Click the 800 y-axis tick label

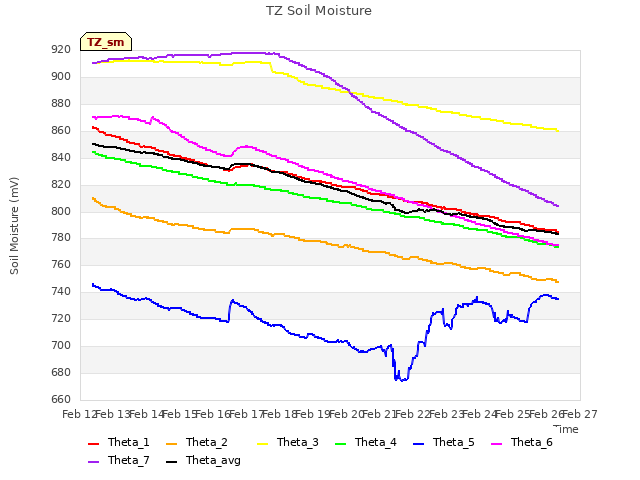pyautogui.click(x=61, y=211)
